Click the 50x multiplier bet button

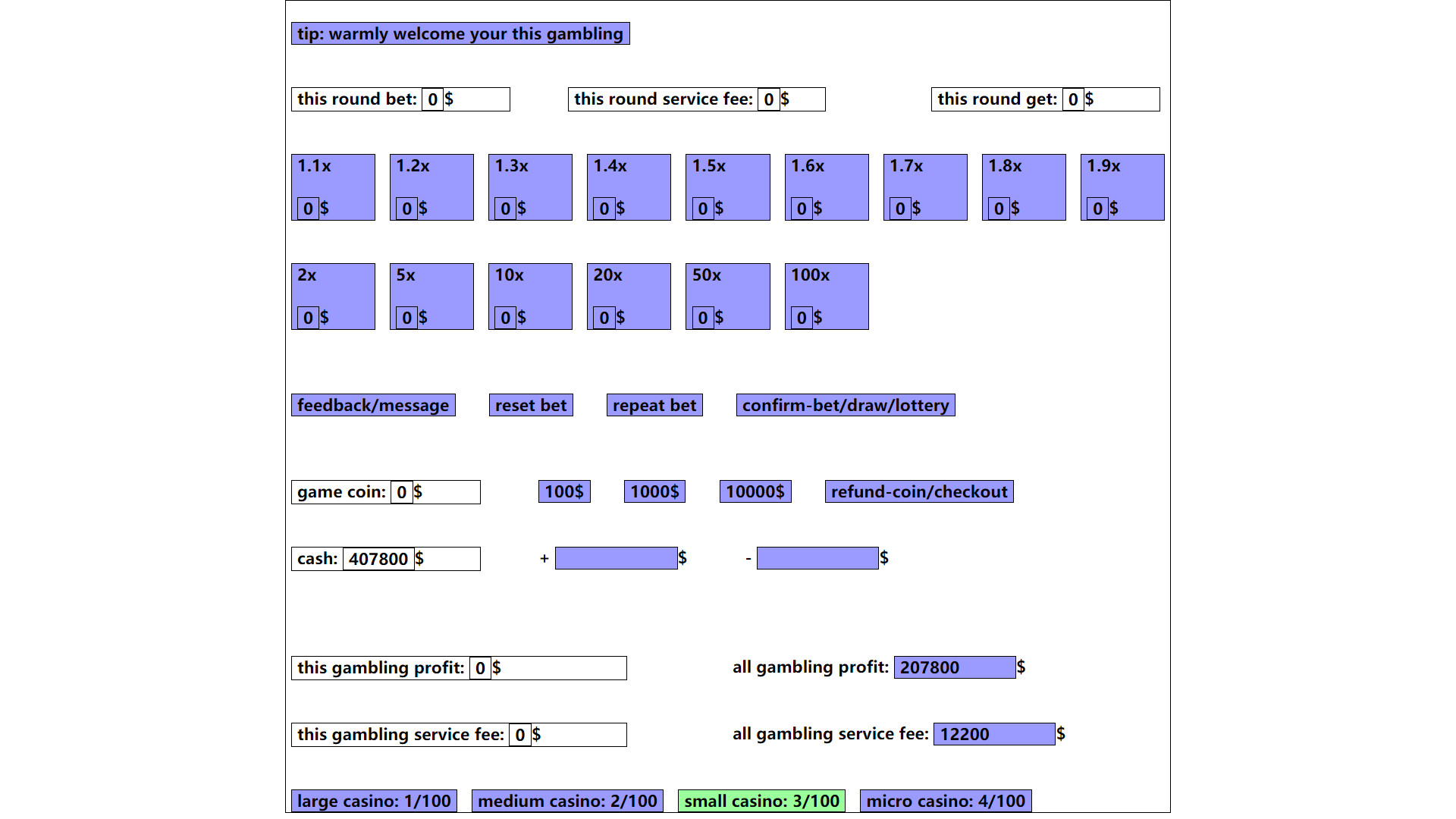pos(728,296)
